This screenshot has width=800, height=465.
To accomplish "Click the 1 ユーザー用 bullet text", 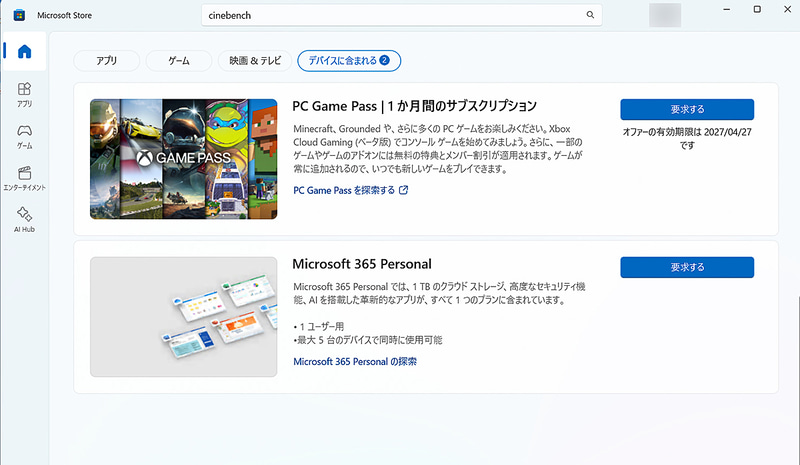I will [319, 326].
